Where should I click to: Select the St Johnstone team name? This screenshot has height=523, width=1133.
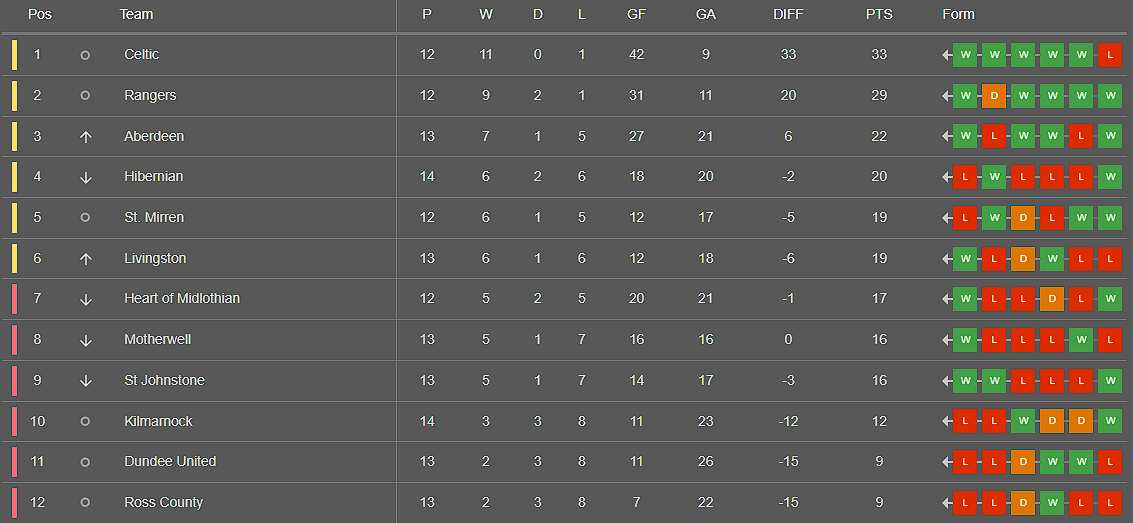coord(165,380)
